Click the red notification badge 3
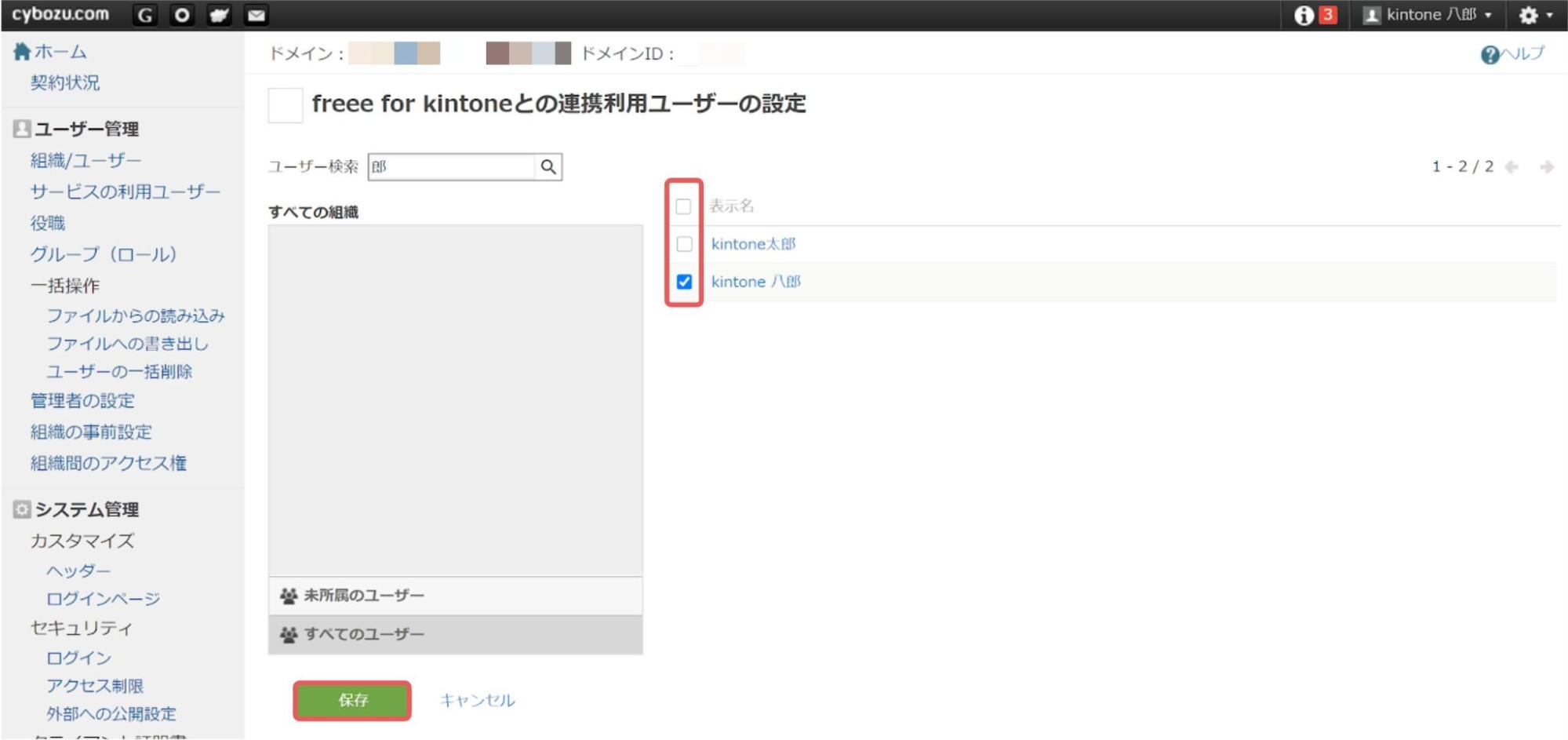Viewport: 1568px width, 740px height. click(1327, 14)
